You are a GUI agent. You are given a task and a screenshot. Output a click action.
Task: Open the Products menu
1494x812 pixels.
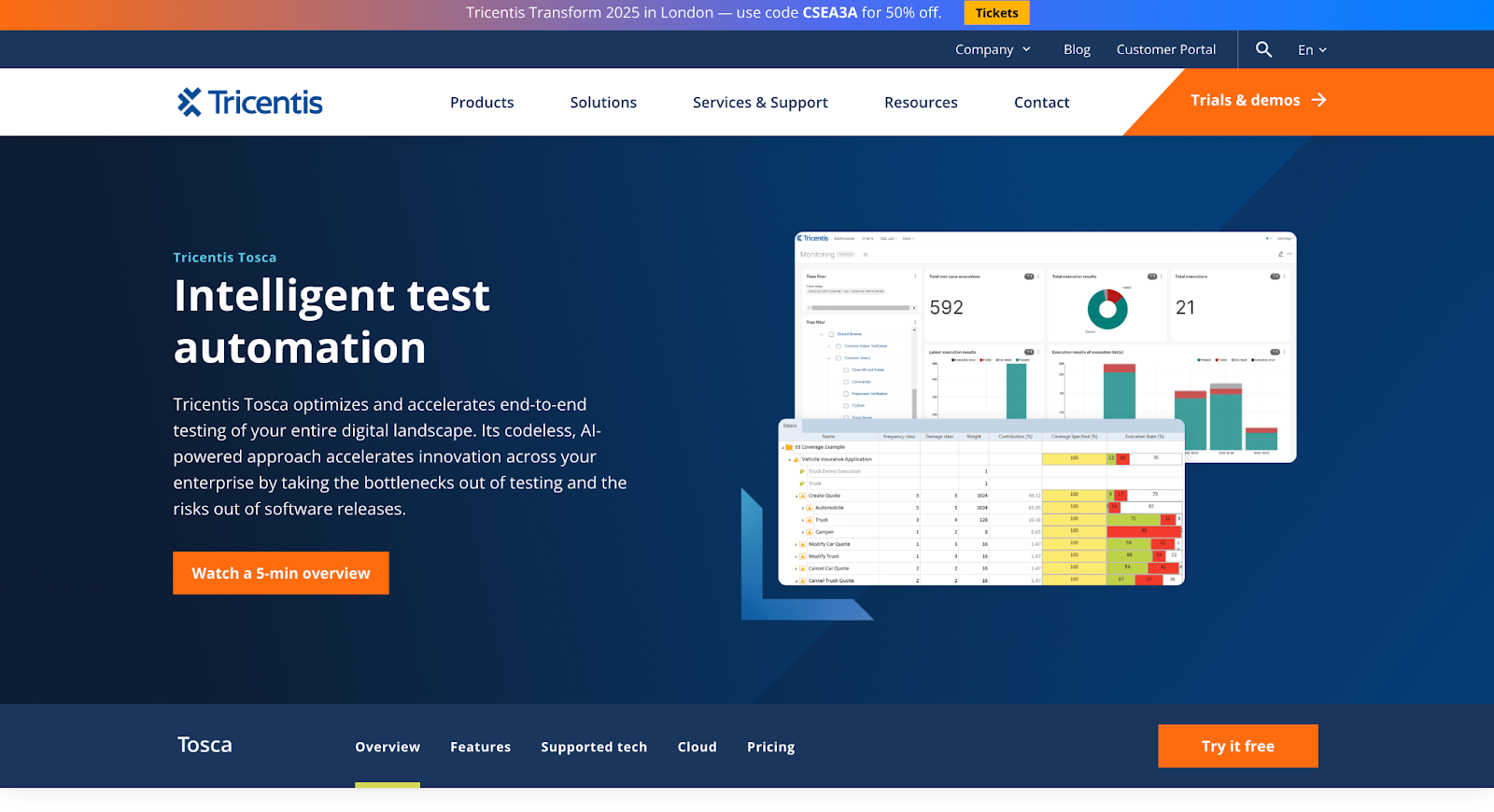482,103
